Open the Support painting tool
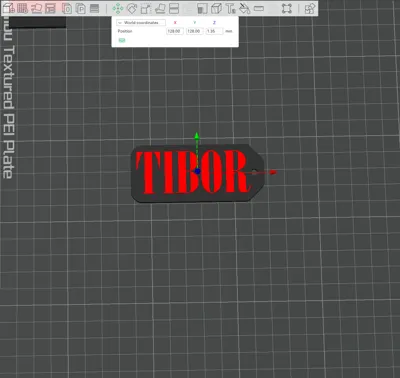 202,9
